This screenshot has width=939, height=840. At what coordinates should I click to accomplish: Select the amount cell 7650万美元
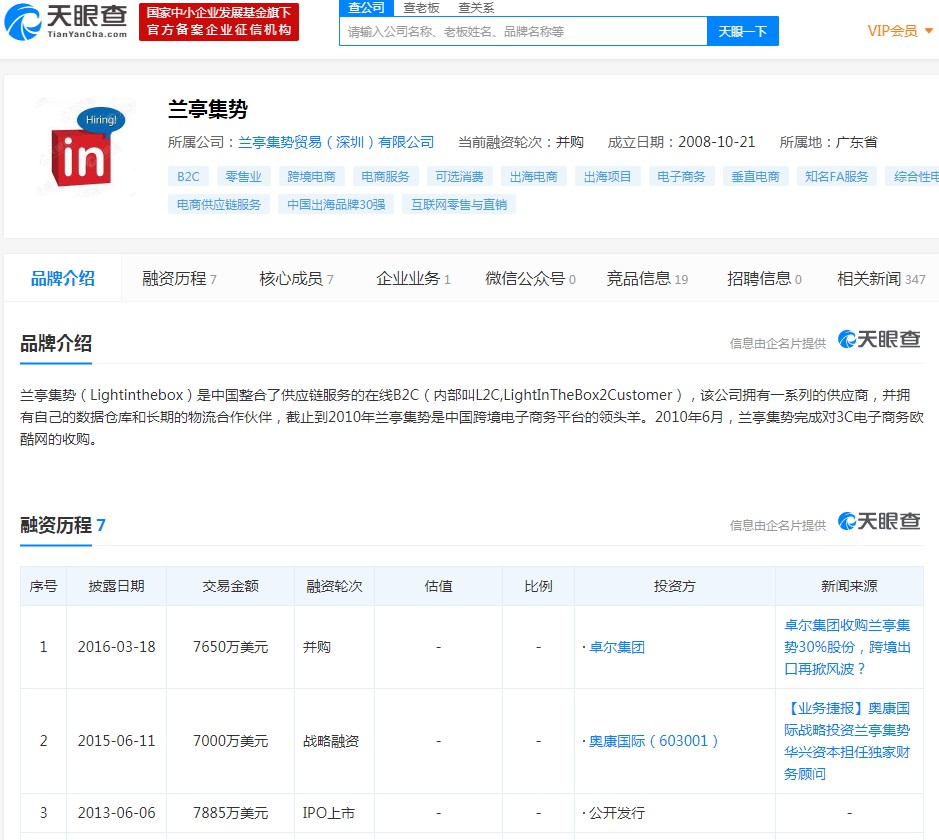point(231,647)
